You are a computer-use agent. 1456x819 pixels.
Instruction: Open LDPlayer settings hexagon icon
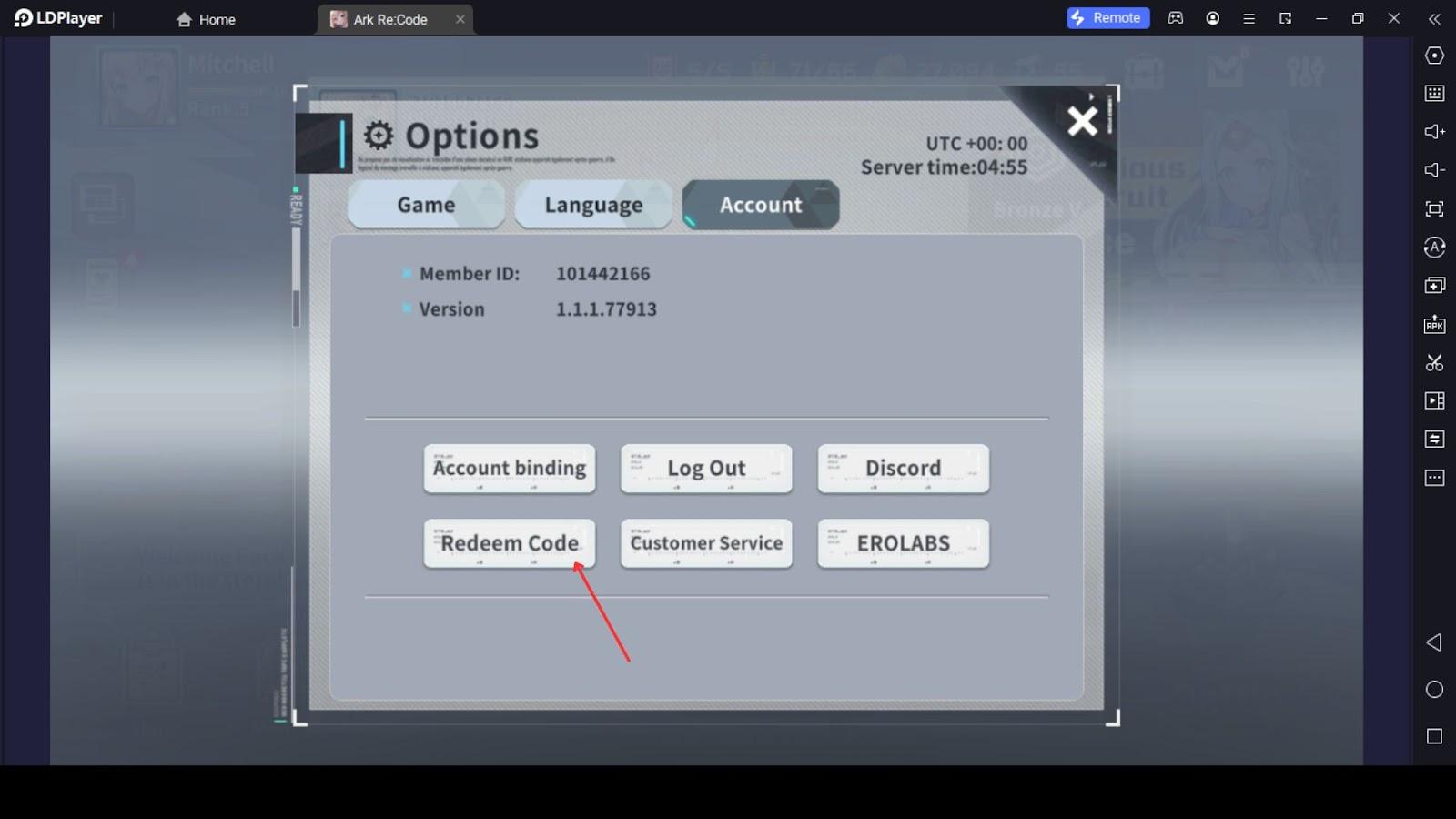(1434, 56)
